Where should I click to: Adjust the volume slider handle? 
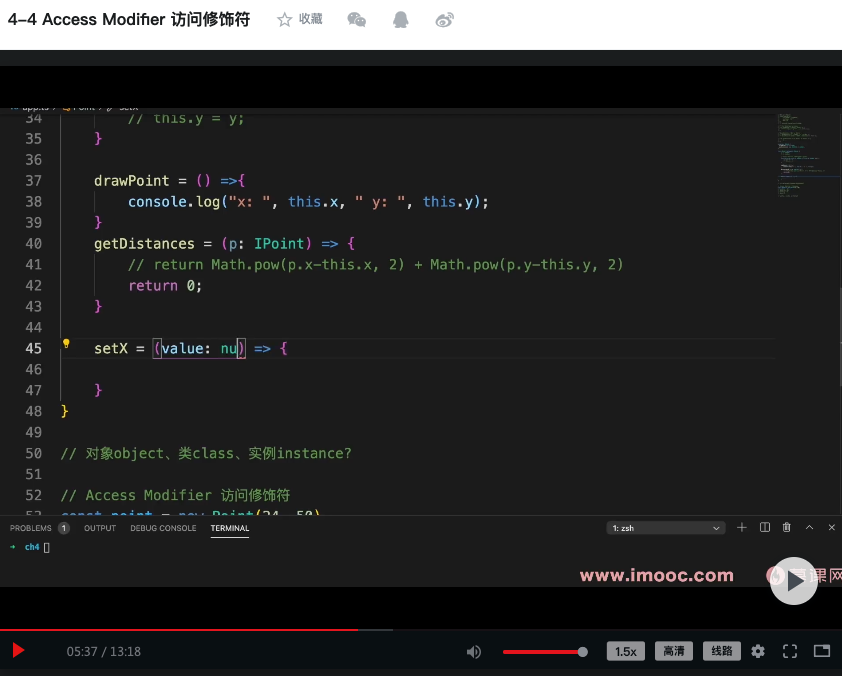583,652
